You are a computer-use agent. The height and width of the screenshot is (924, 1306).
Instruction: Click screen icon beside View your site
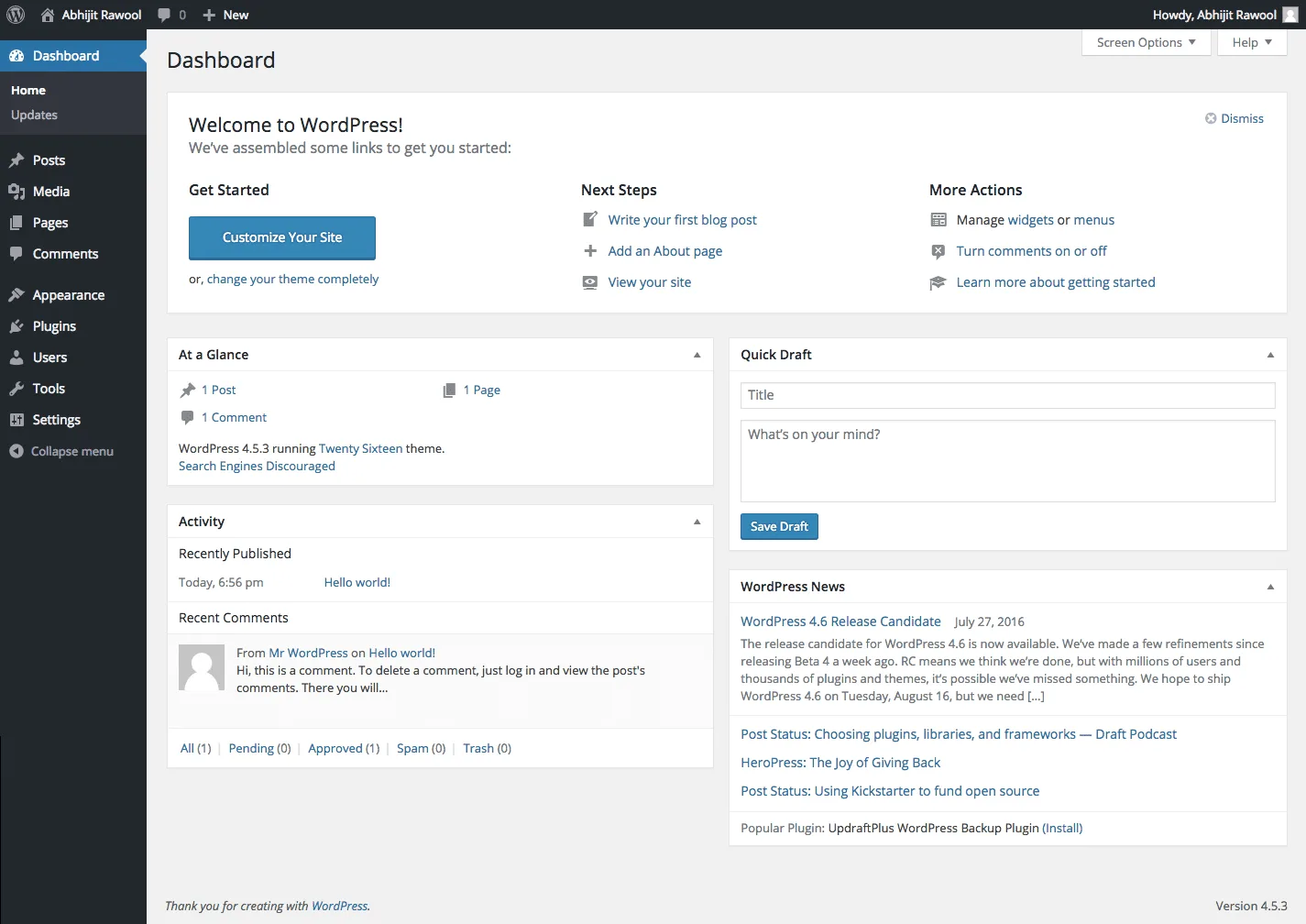click(x=590, y=282)
